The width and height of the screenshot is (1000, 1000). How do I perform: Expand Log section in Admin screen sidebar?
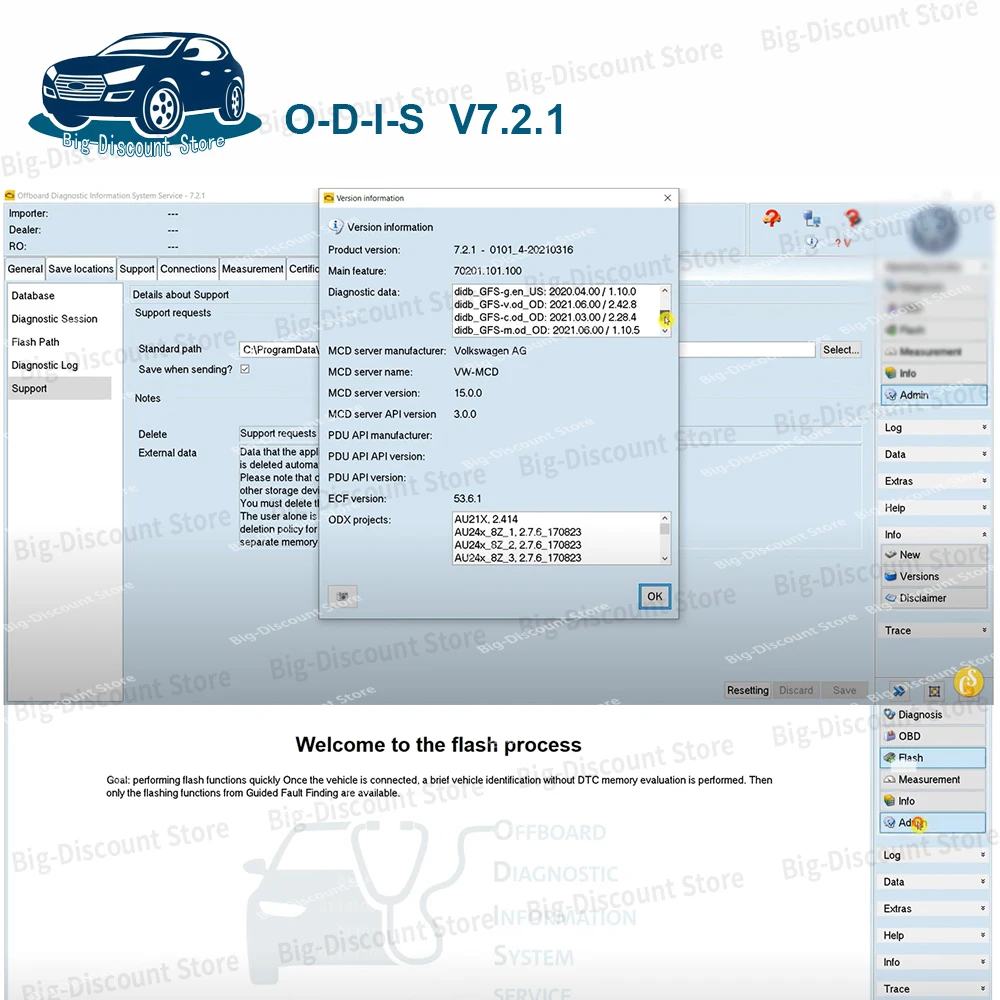(934, 428)
